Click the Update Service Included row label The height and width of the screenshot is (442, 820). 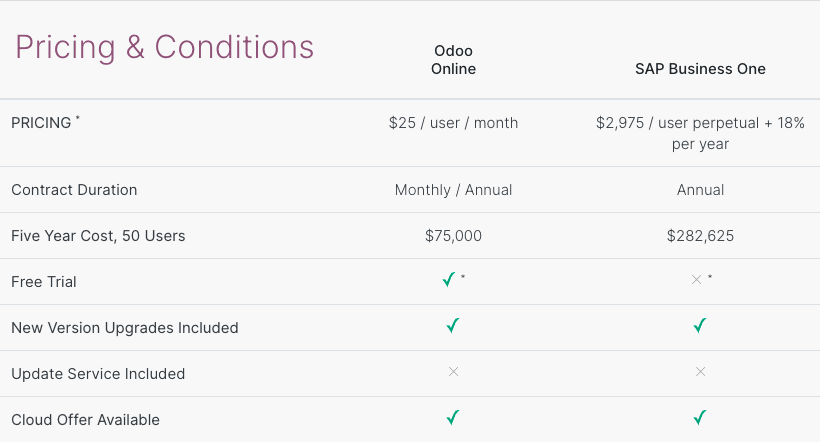[98, 374]
